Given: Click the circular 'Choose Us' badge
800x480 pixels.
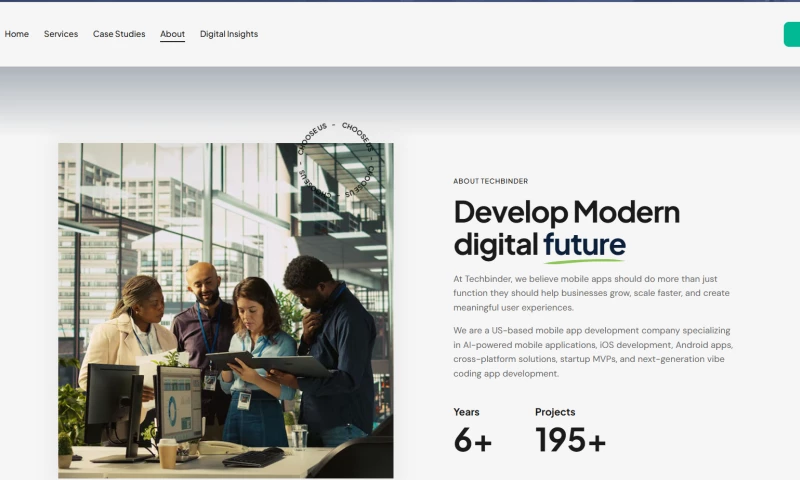Looking at the screenshot, I should pyautogui.click(x=336, y=160).
